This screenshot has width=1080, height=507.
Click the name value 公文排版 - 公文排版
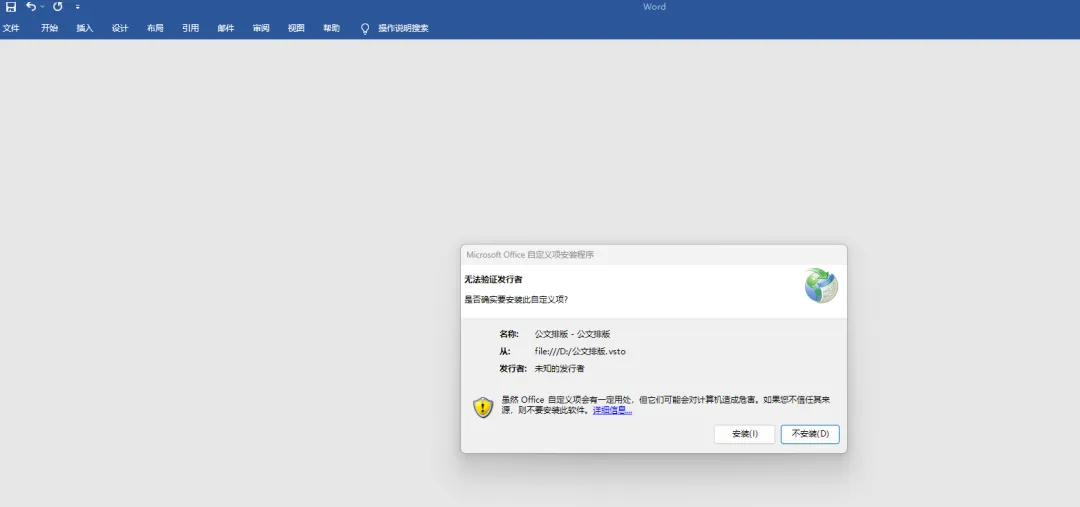click(572, 334)
